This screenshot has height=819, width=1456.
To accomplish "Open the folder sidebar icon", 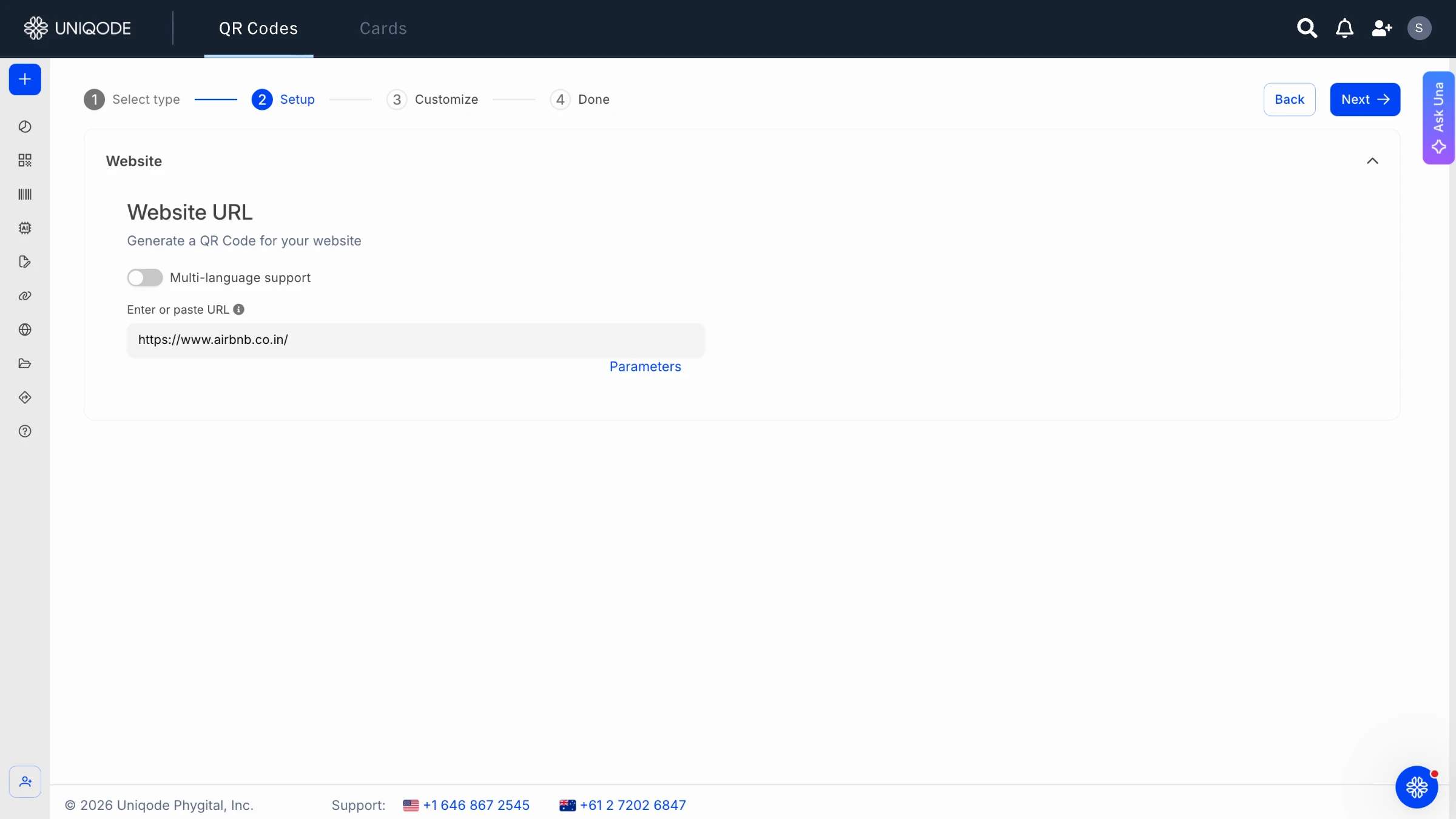I will [x=25, y=363].
